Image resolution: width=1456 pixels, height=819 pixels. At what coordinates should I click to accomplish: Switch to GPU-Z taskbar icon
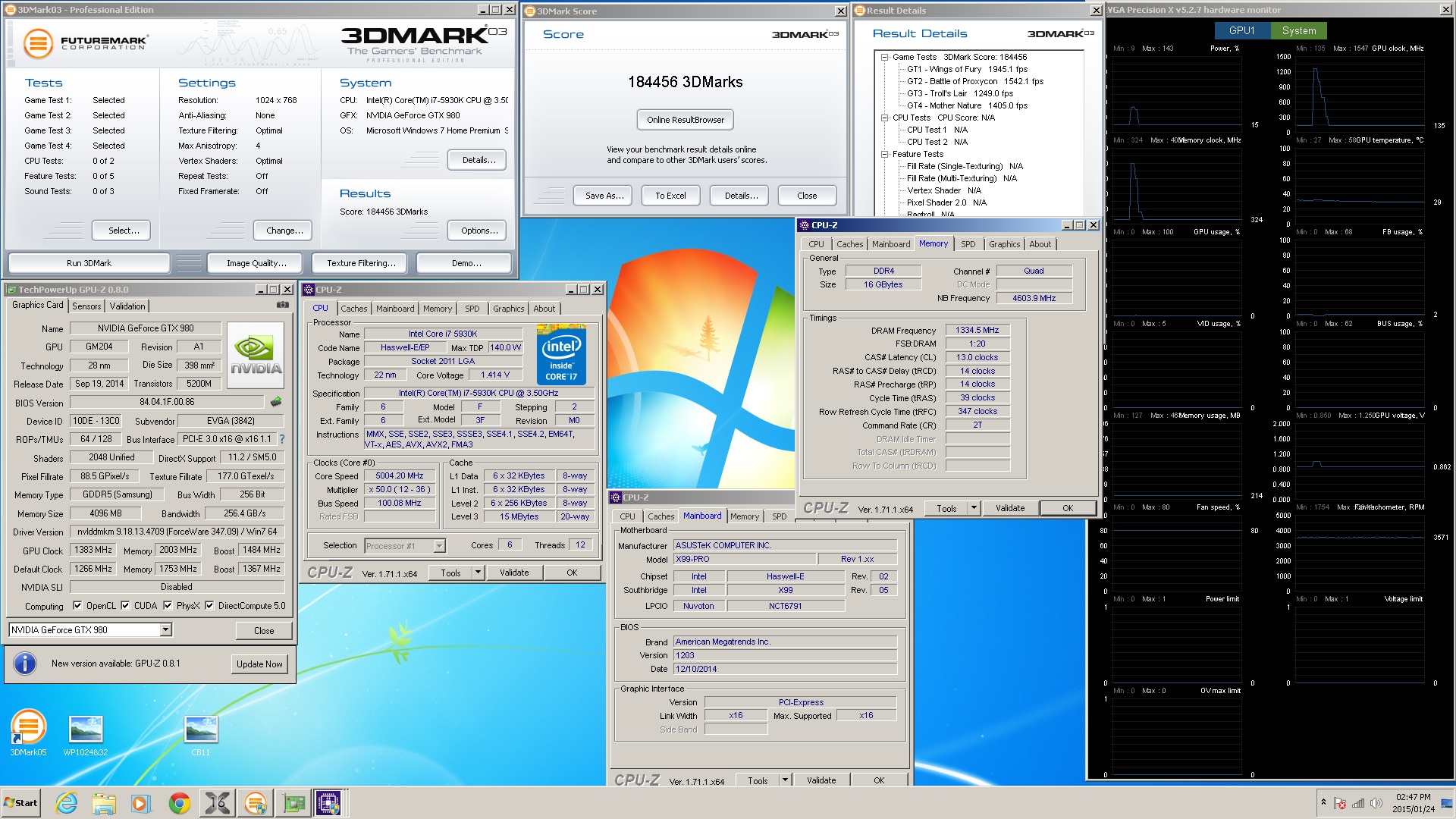pos(293,803)
